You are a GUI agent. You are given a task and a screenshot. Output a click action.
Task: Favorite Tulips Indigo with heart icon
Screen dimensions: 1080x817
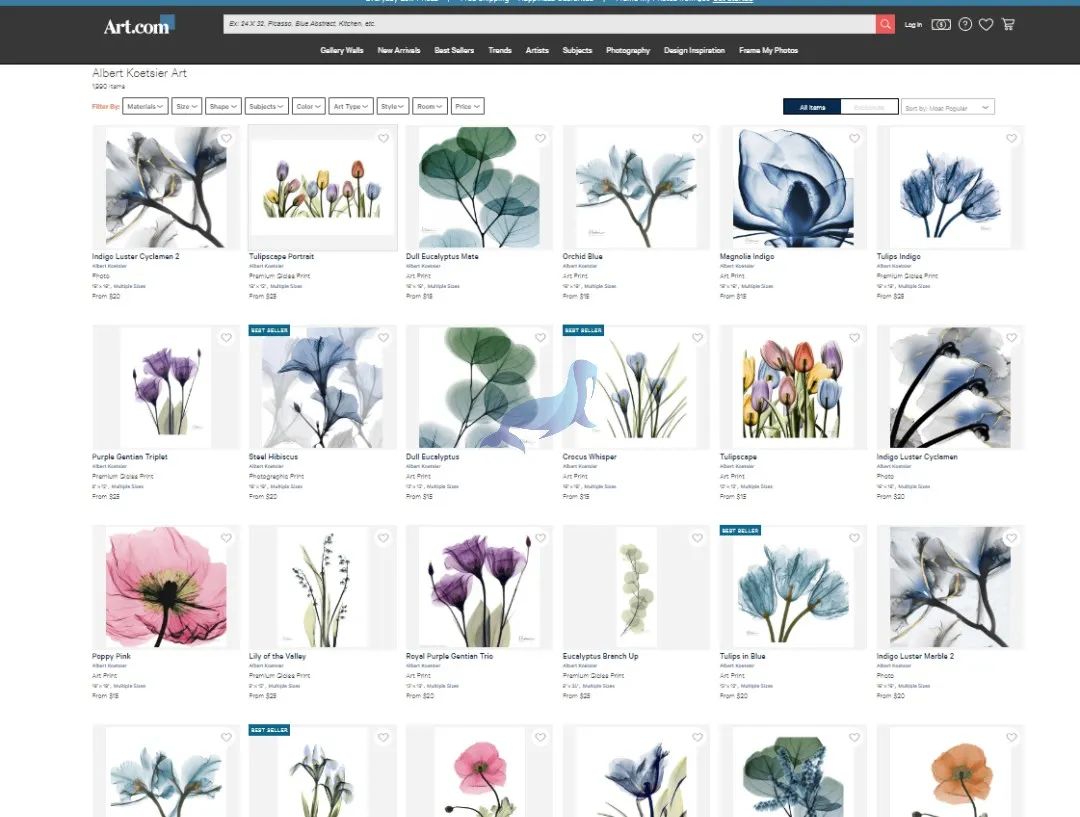tap(1011, 138)
